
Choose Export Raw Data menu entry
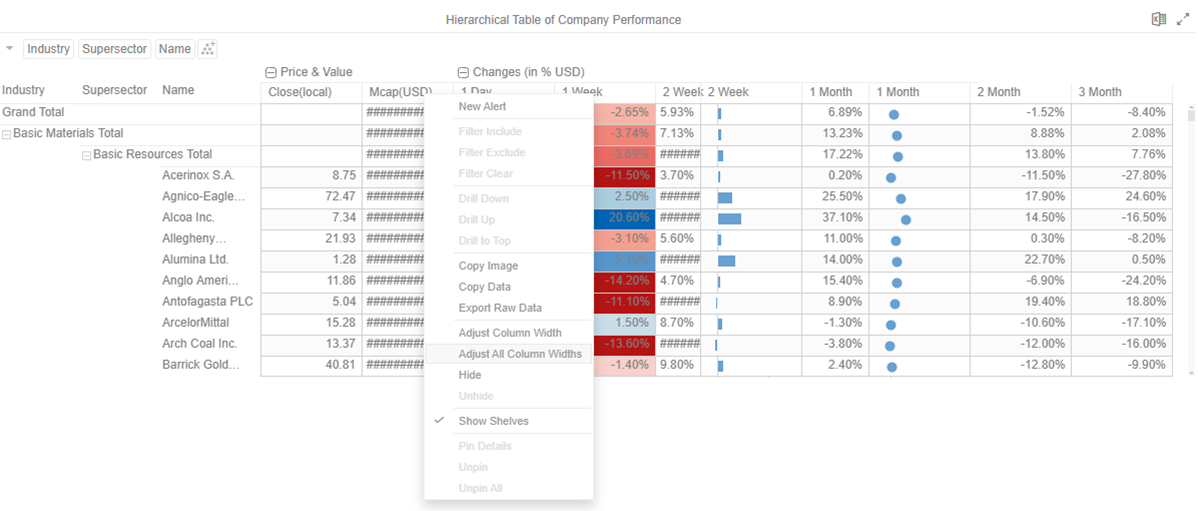(500, 308)
